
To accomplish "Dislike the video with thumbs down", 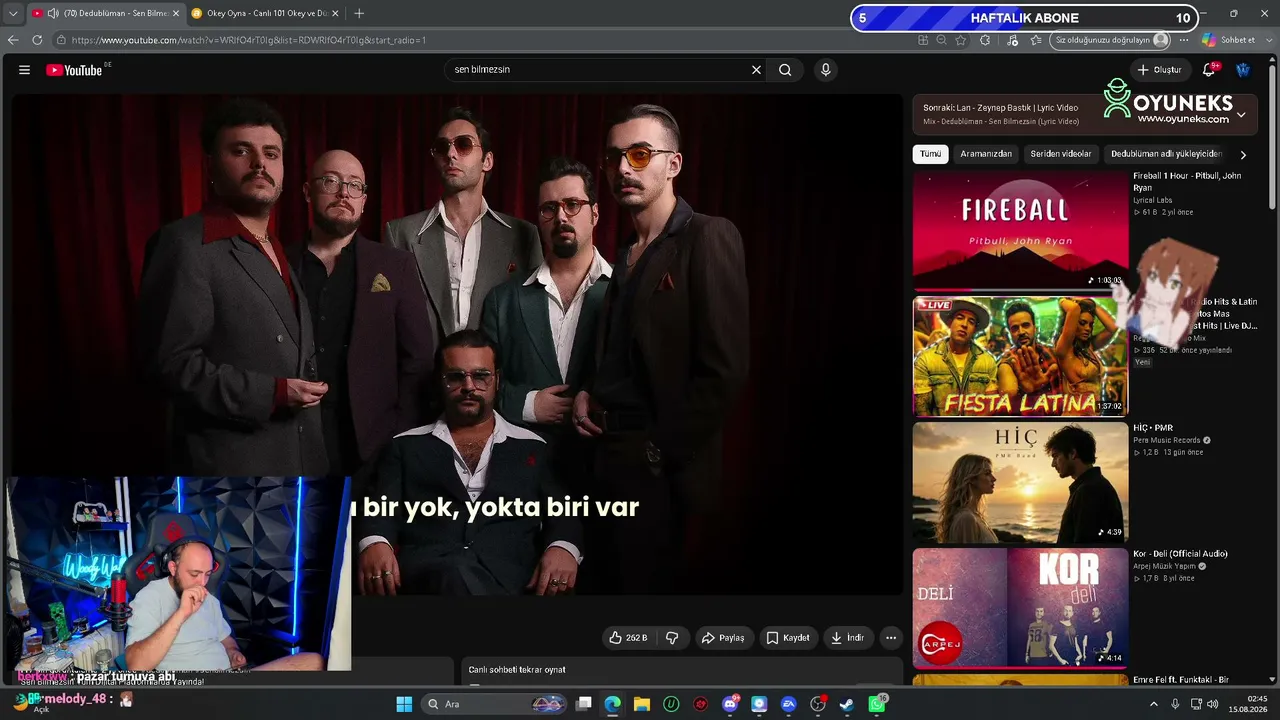I will click(672, 638).
